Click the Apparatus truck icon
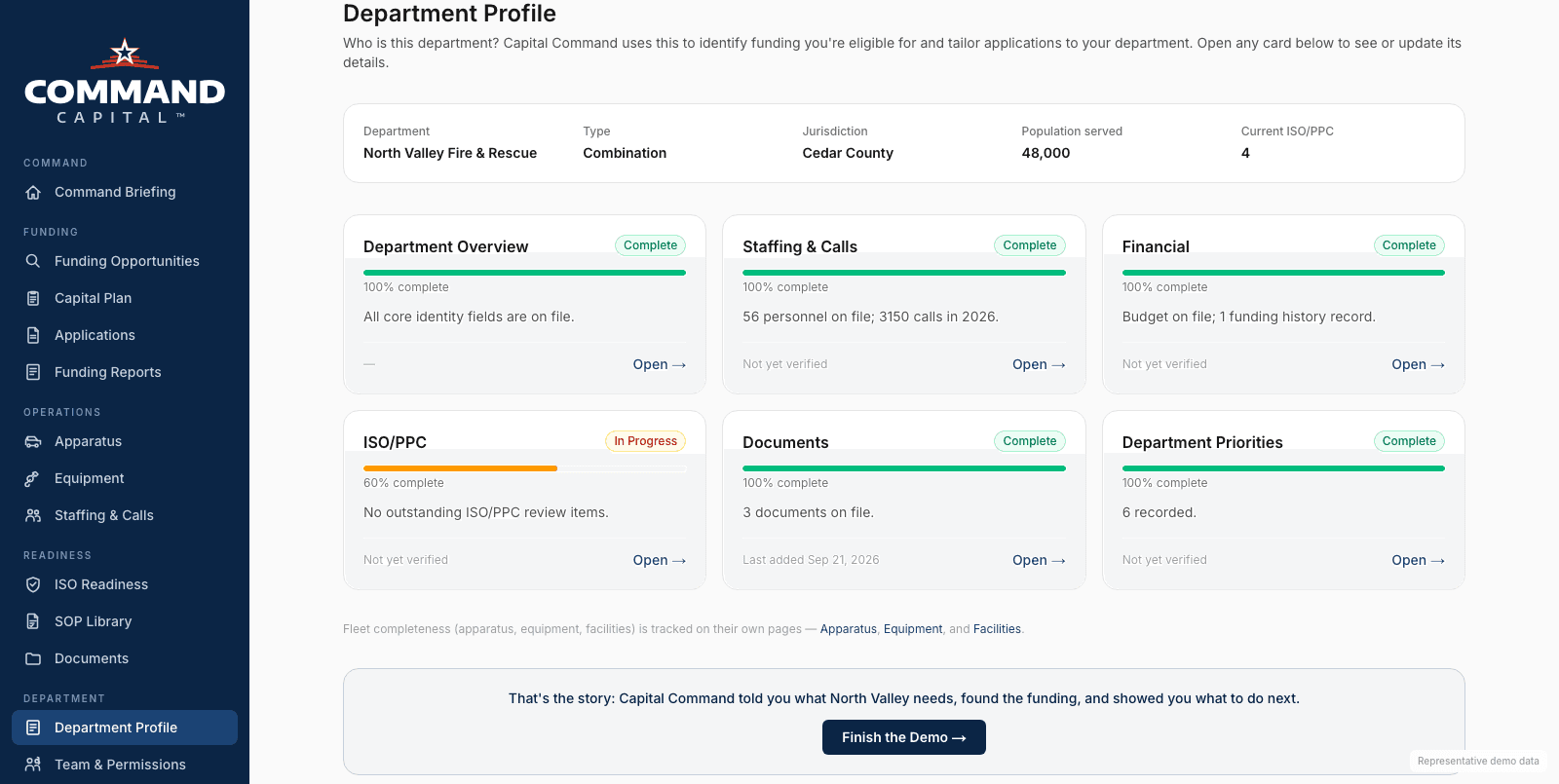Image resolution: width=1559 pixels, height=784 pixels. tap(33, 441)
